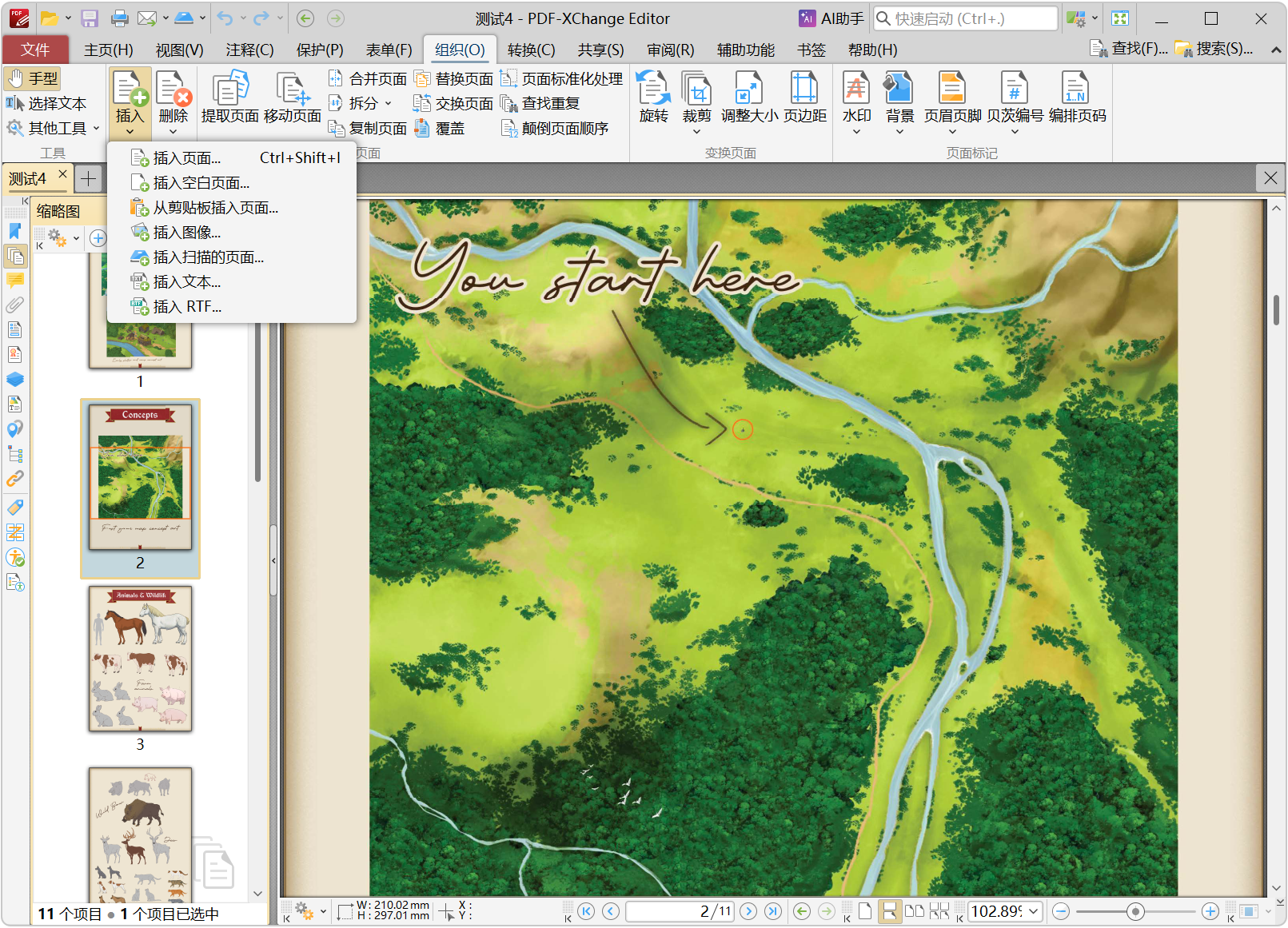The height and width of the screenshot is (928, 1288).
Task: Click the 查找(F)... button
Action: point(1129,49)
